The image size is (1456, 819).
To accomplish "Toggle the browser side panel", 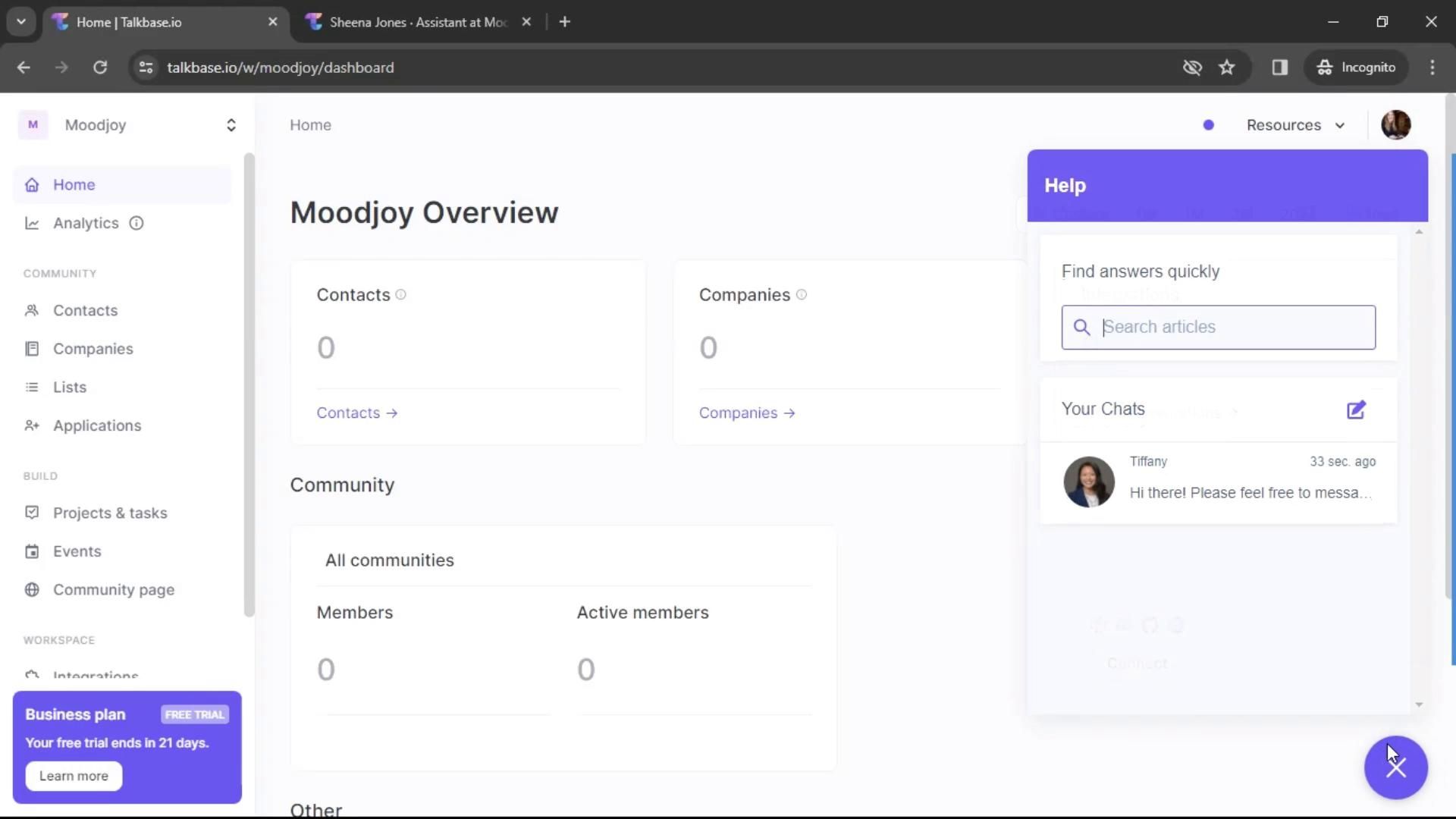I will click(1280, 67).
